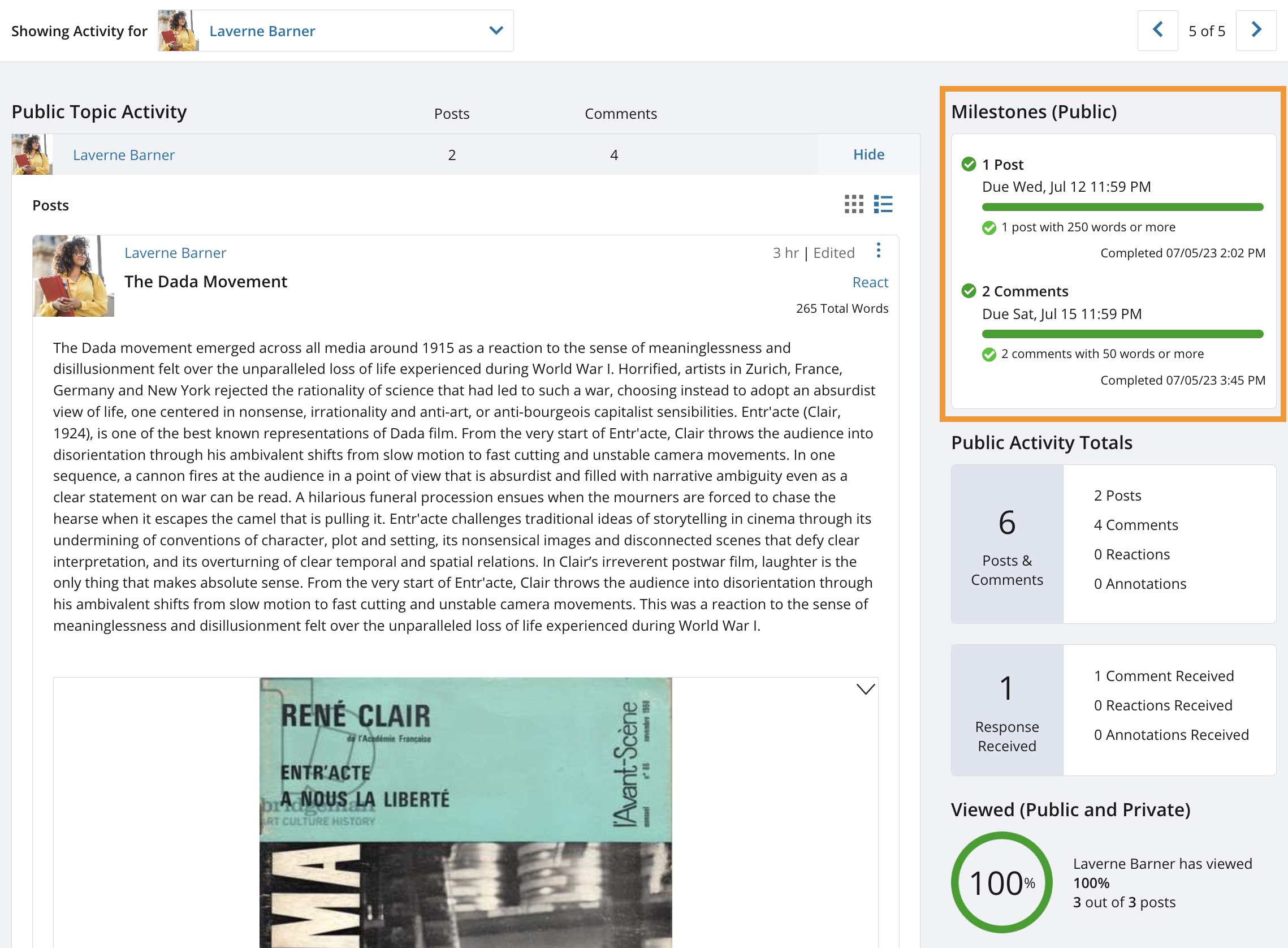Collapse the Entr'acte image attachment

tap(866, 688)
